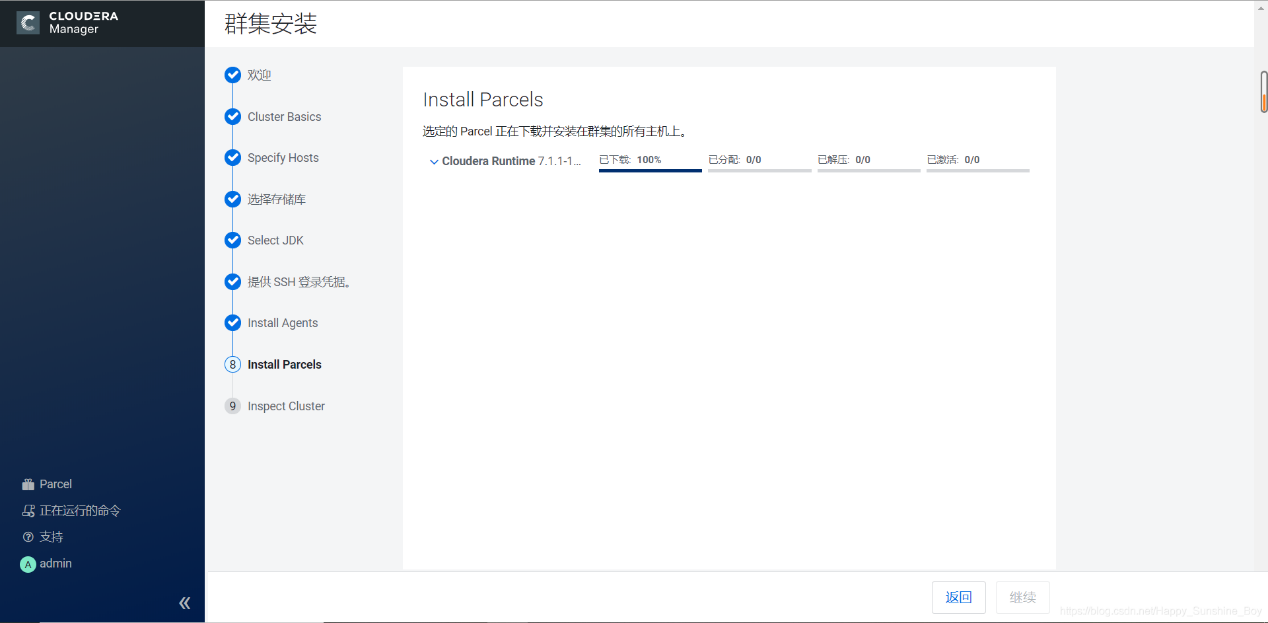Click the admin user avatar icon

click(28, 564)
